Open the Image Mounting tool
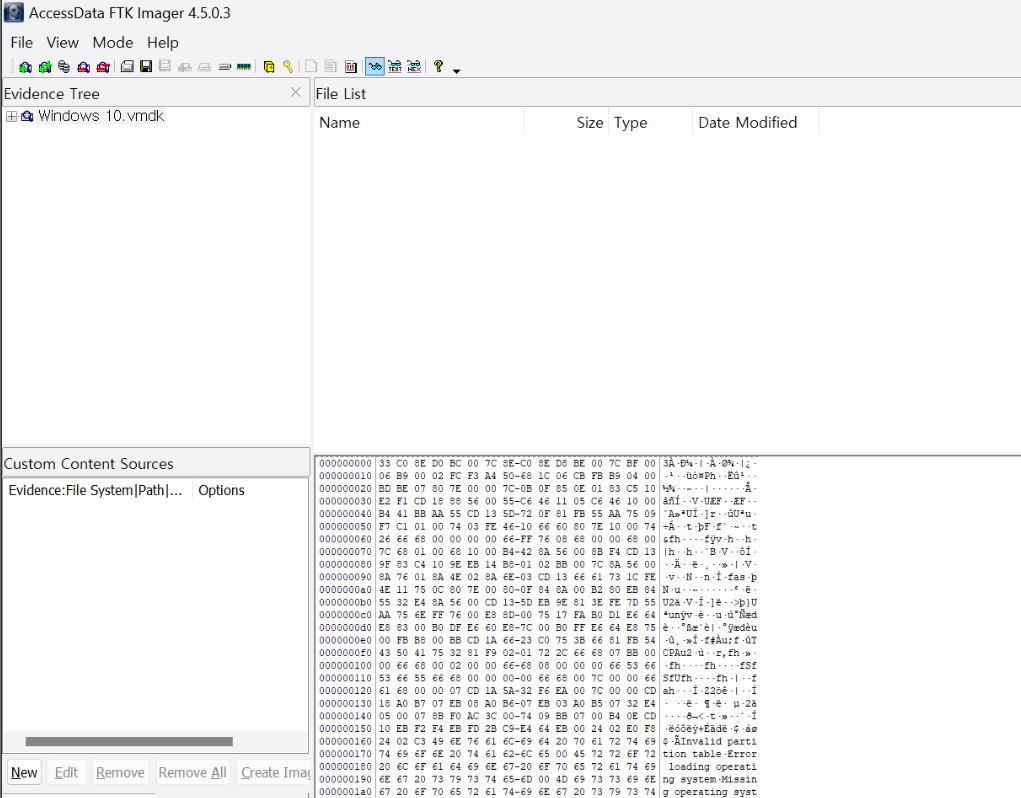 [x=64, y=66]
